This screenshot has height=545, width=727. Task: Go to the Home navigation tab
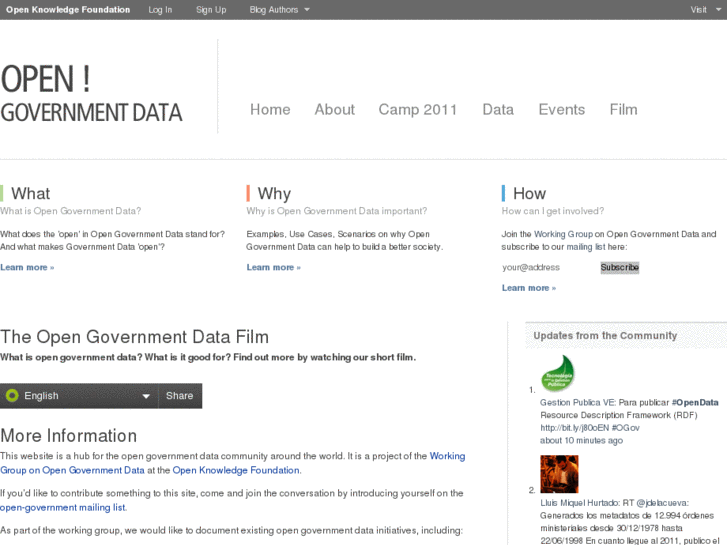pyautogui.click(x=270, y=110)
